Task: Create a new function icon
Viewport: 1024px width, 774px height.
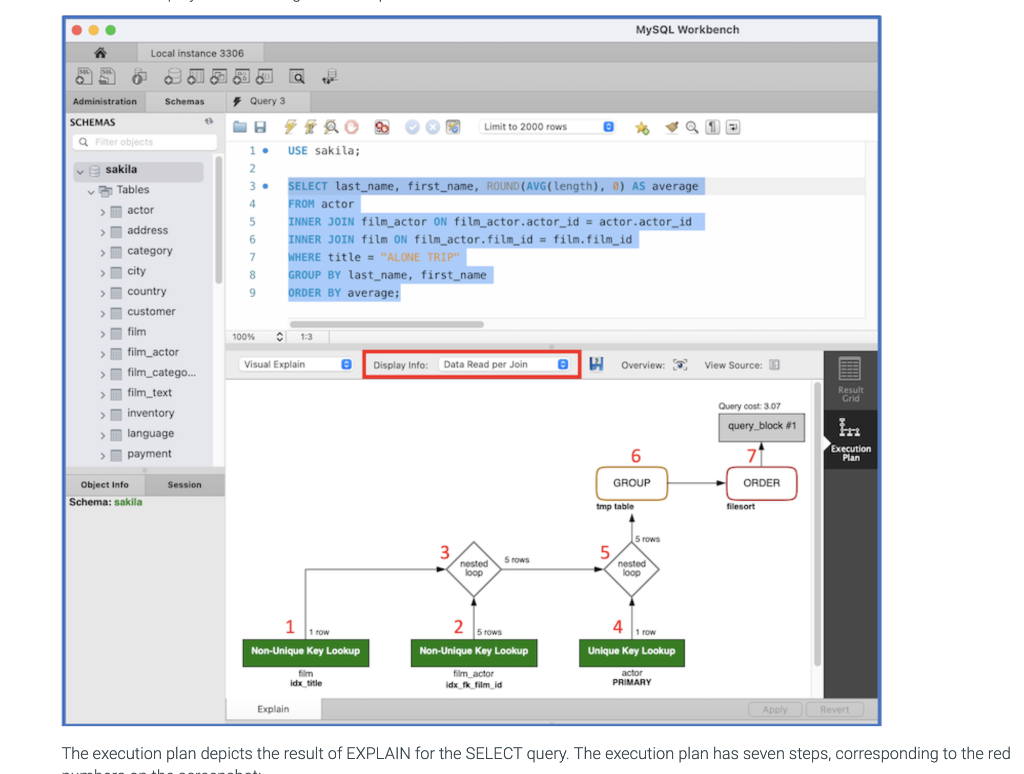Action: pyautogui.click(x=264, y=76)
